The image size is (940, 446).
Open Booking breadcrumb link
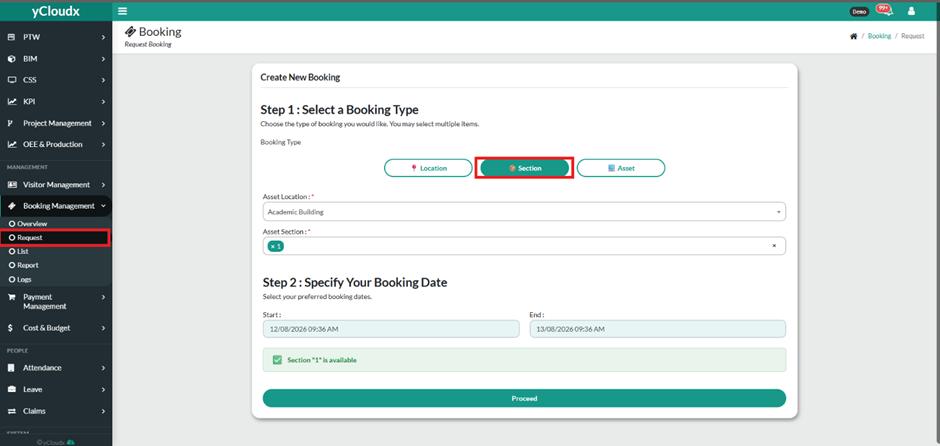tap(879, 36)
